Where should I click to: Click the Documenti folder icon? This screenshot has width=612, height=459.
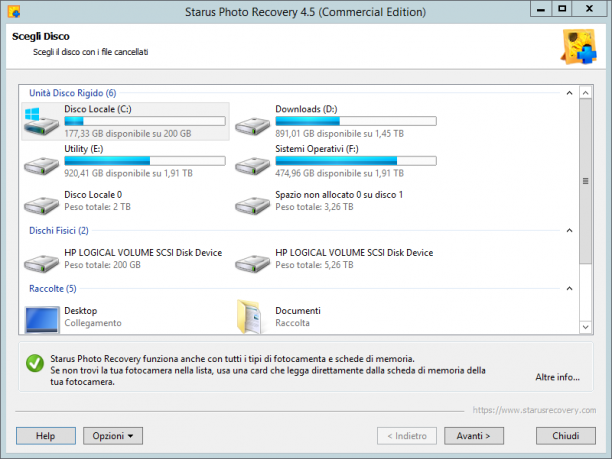pyautogui.click(x=249, y=317)
